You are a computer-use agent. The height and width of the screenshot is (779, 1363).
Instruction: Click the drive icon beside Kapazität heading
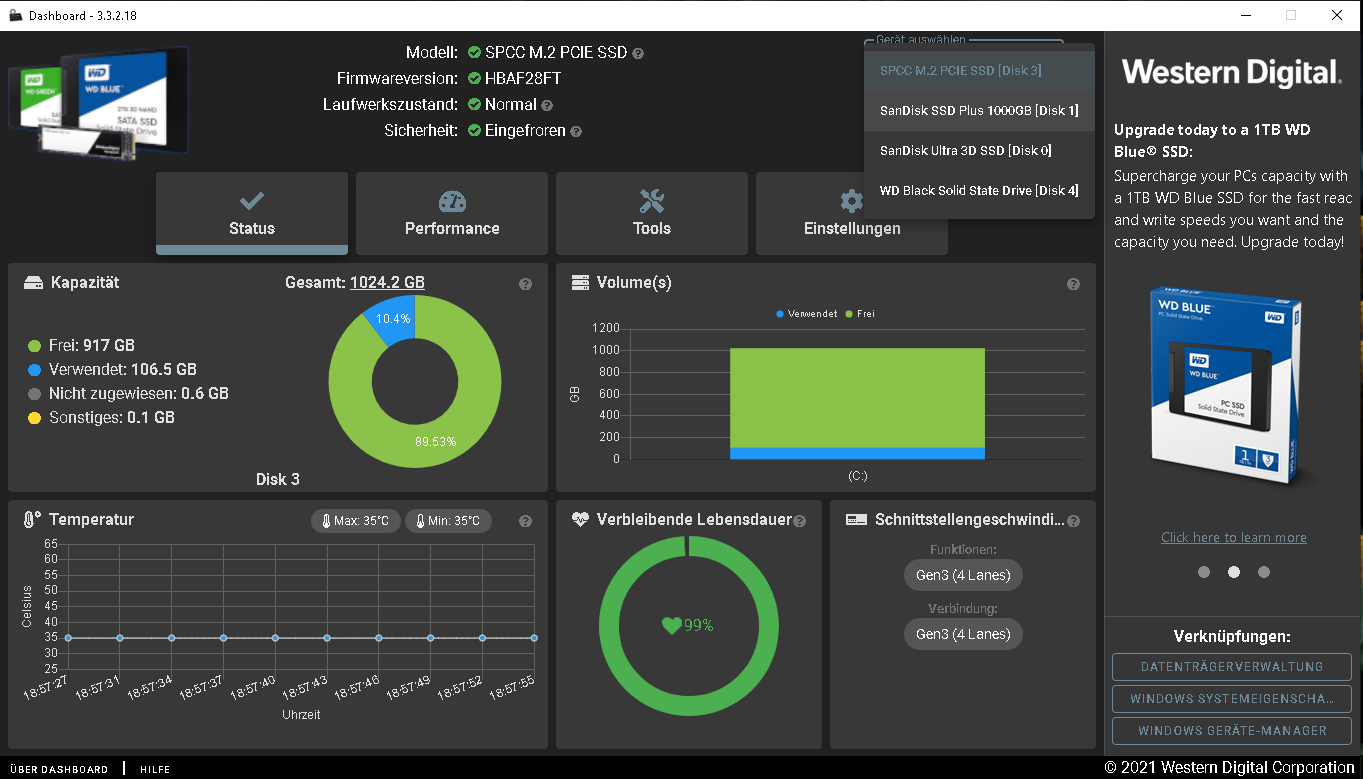point(33,283)
